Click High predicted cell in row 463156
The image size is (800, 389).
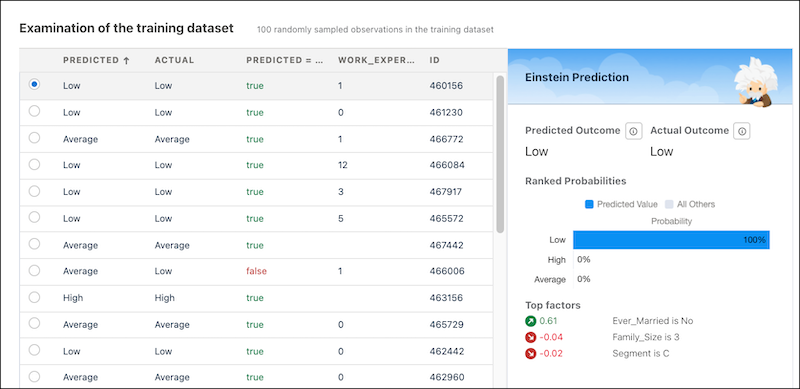pos(73,298)
